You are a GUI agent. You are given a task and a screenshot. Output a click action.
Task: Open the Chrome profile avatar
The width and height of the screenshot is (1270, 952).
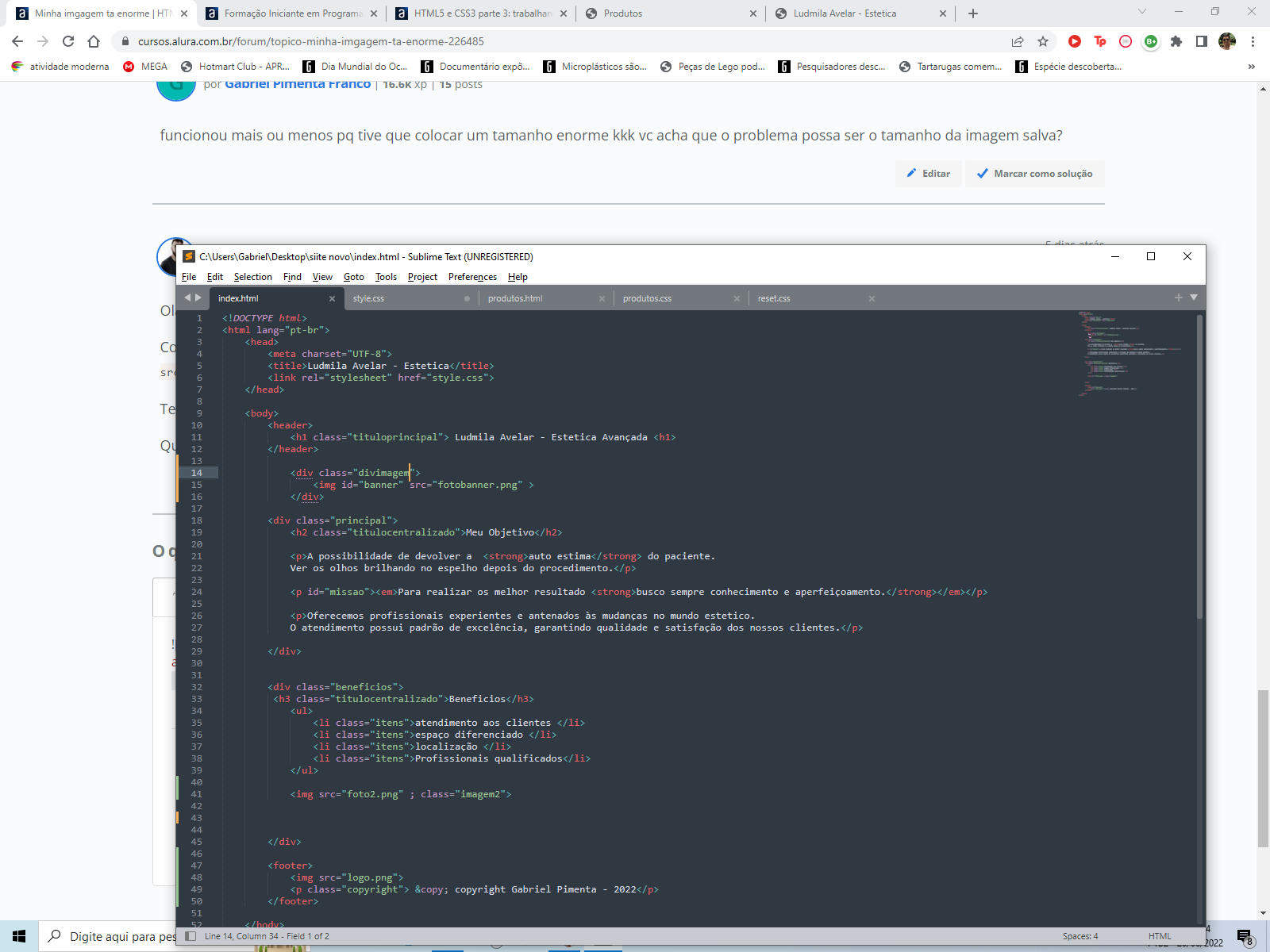click(x=1227, y=41)
